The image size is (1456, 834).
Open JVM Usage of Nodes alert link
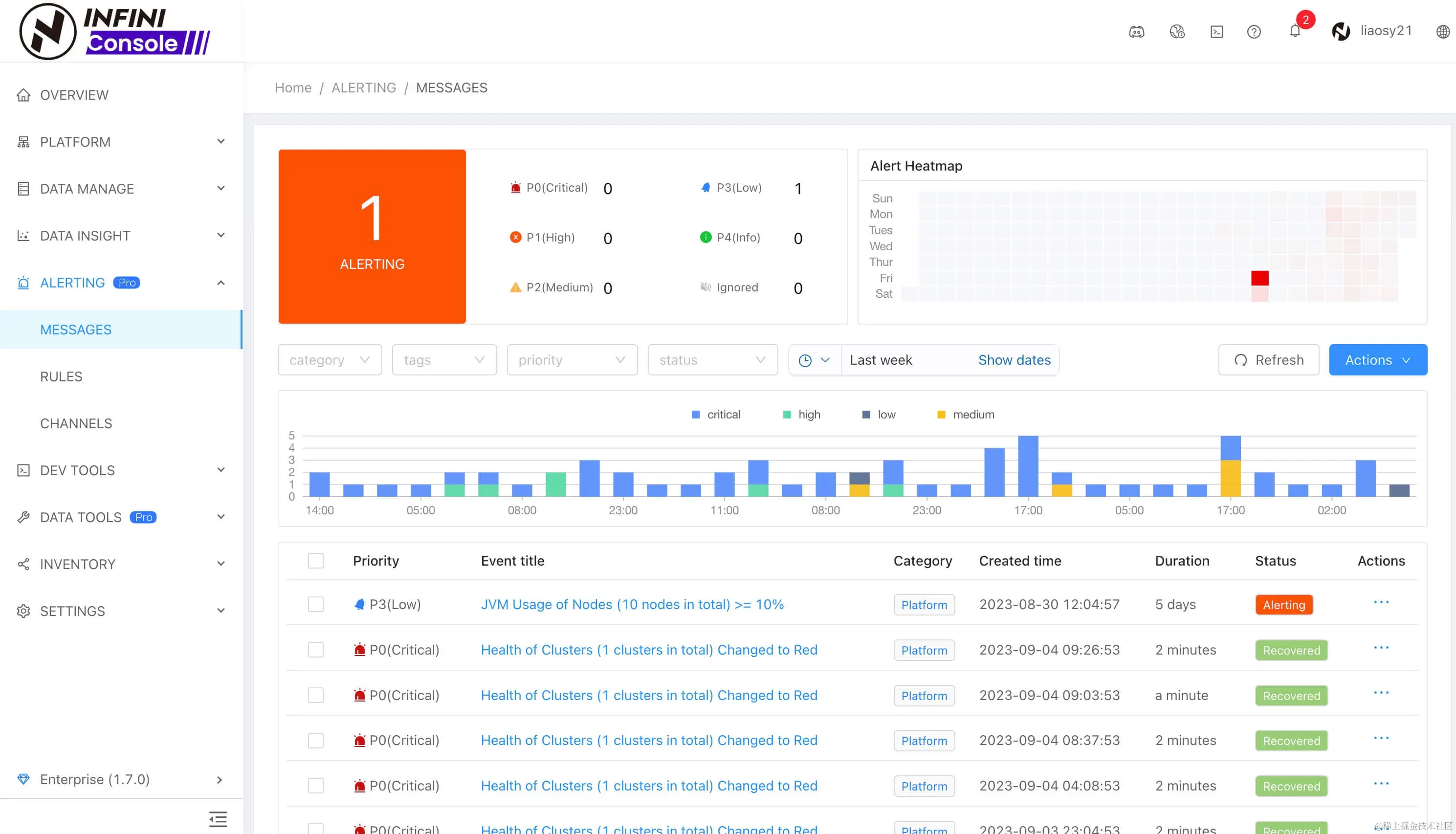[x=632, y=604]
